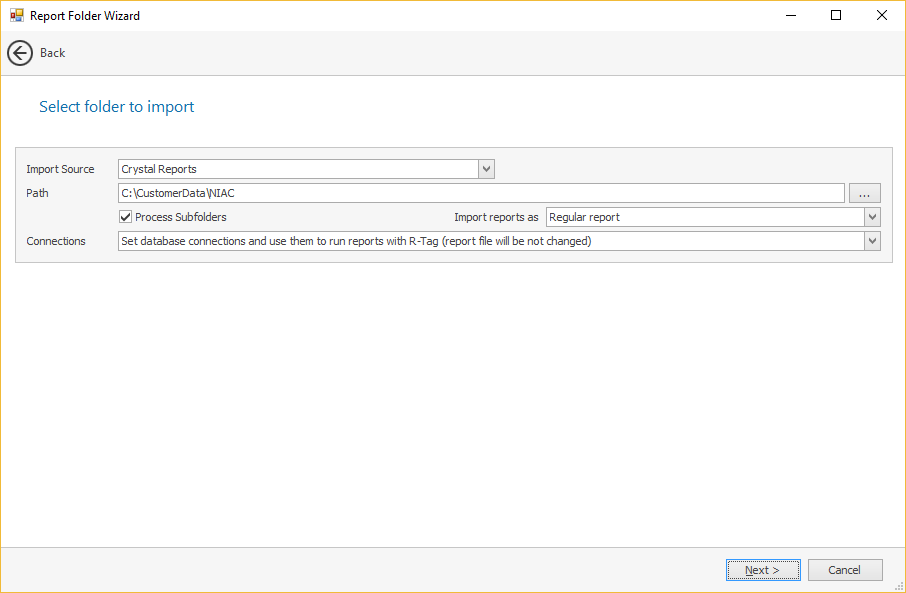Click the Back text label
The image size is (906, 593).
(52, 53)
